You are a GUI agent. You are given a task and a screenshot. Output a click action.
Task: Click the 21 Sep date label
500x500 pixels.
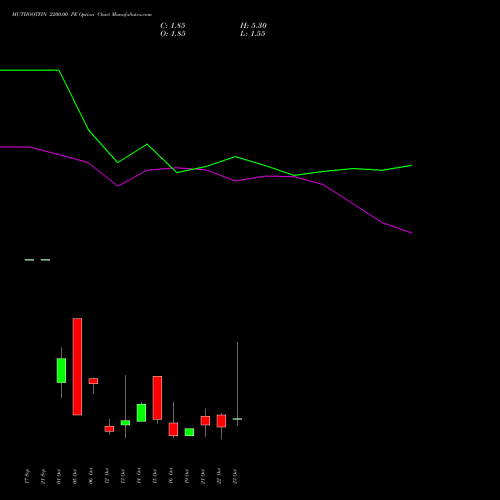[43, 476]
